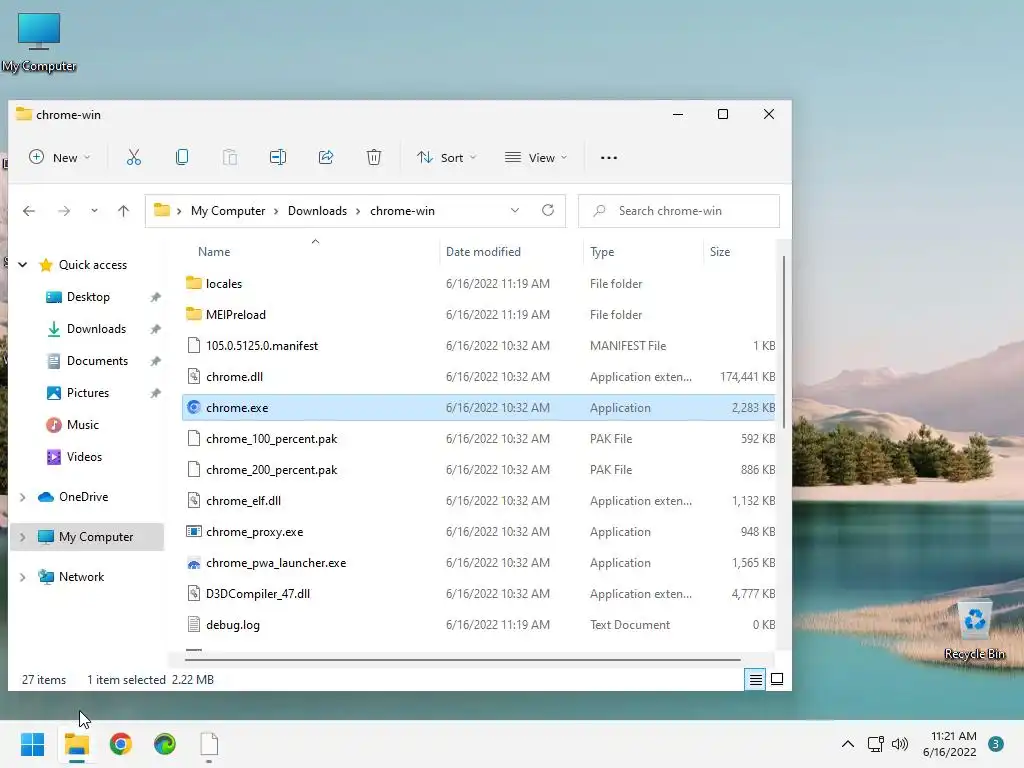Select Documents in Quick access

click(x=97, y=360)
